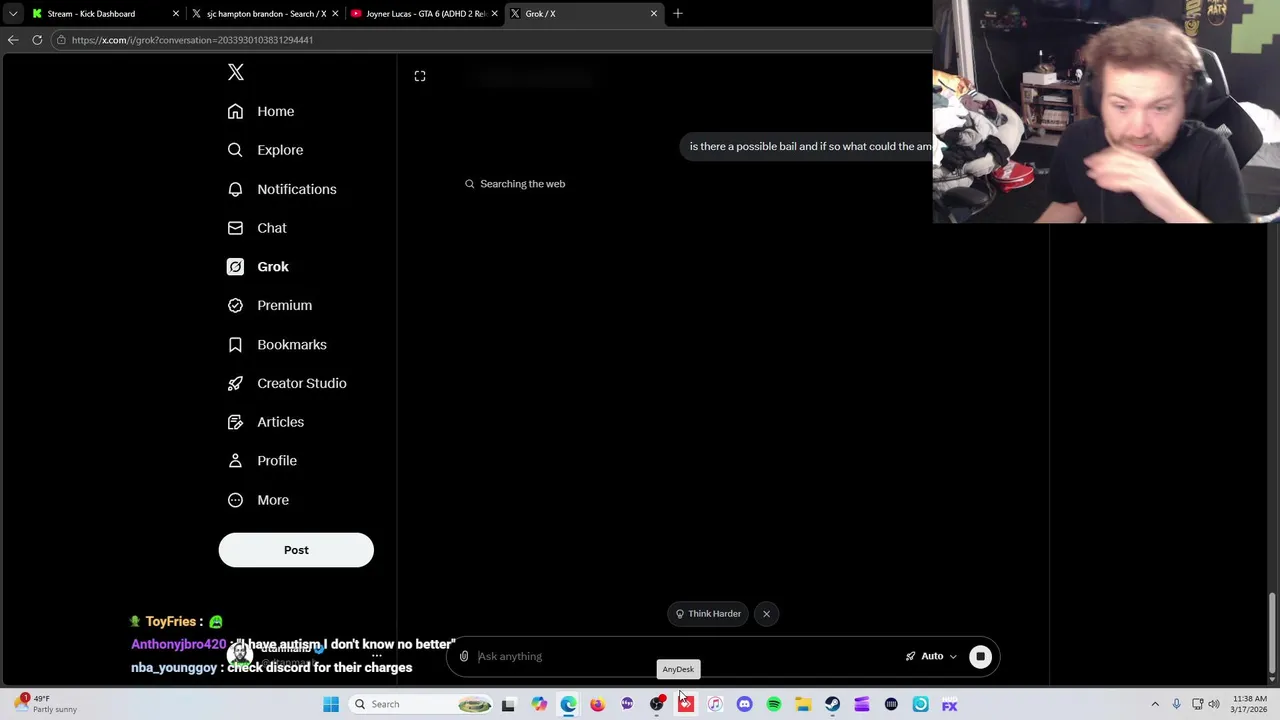Click the X logo in sidebar

click(236, 72)
